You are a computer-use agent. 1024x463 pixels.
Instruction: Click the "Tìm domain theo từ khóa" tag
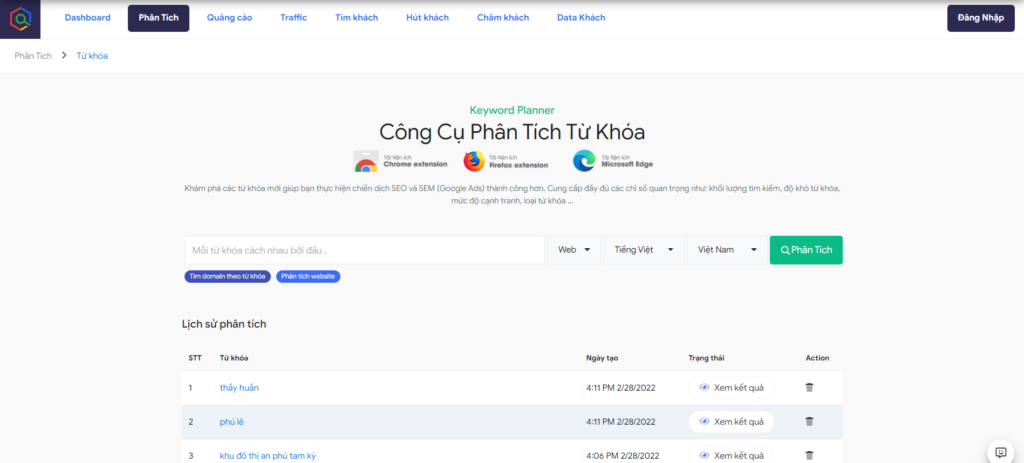(227, 276)
